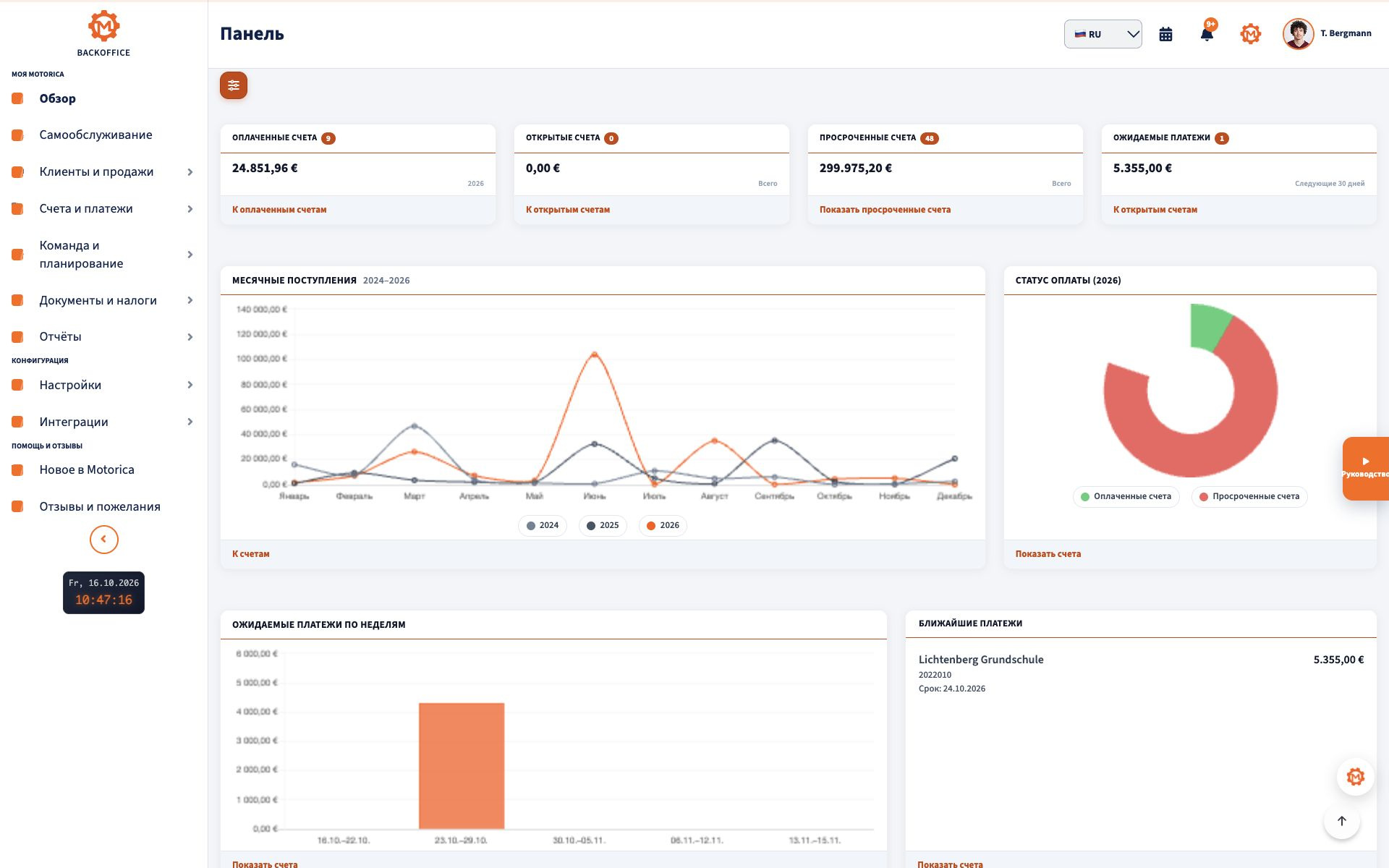Viewport: 1389px width, 868px height.
Task: Click Показать счета below payment status donut
Action: [1048, 554]
